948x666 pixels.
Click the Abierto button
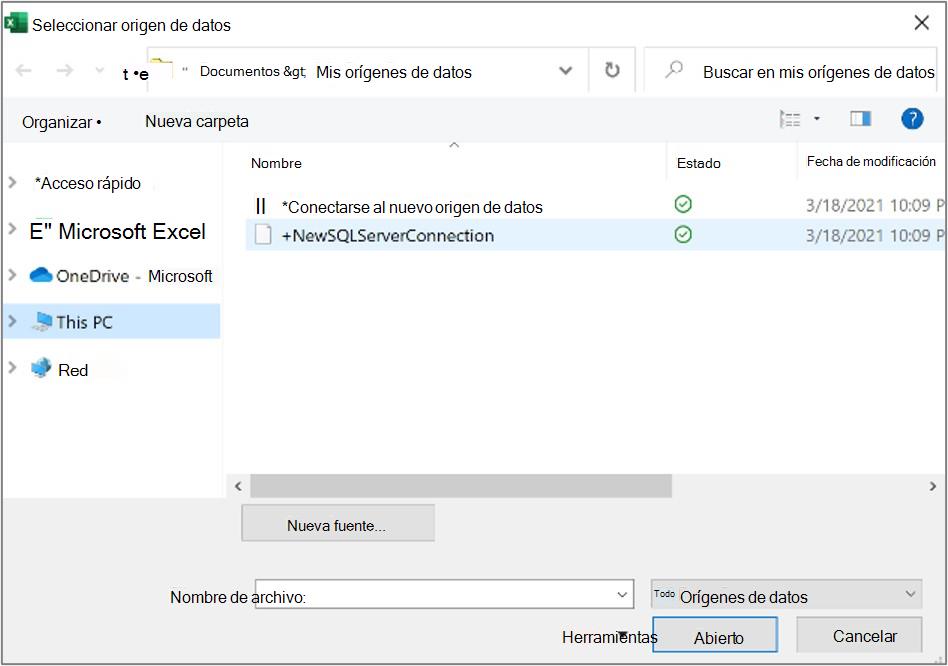[x=715, y=635]
